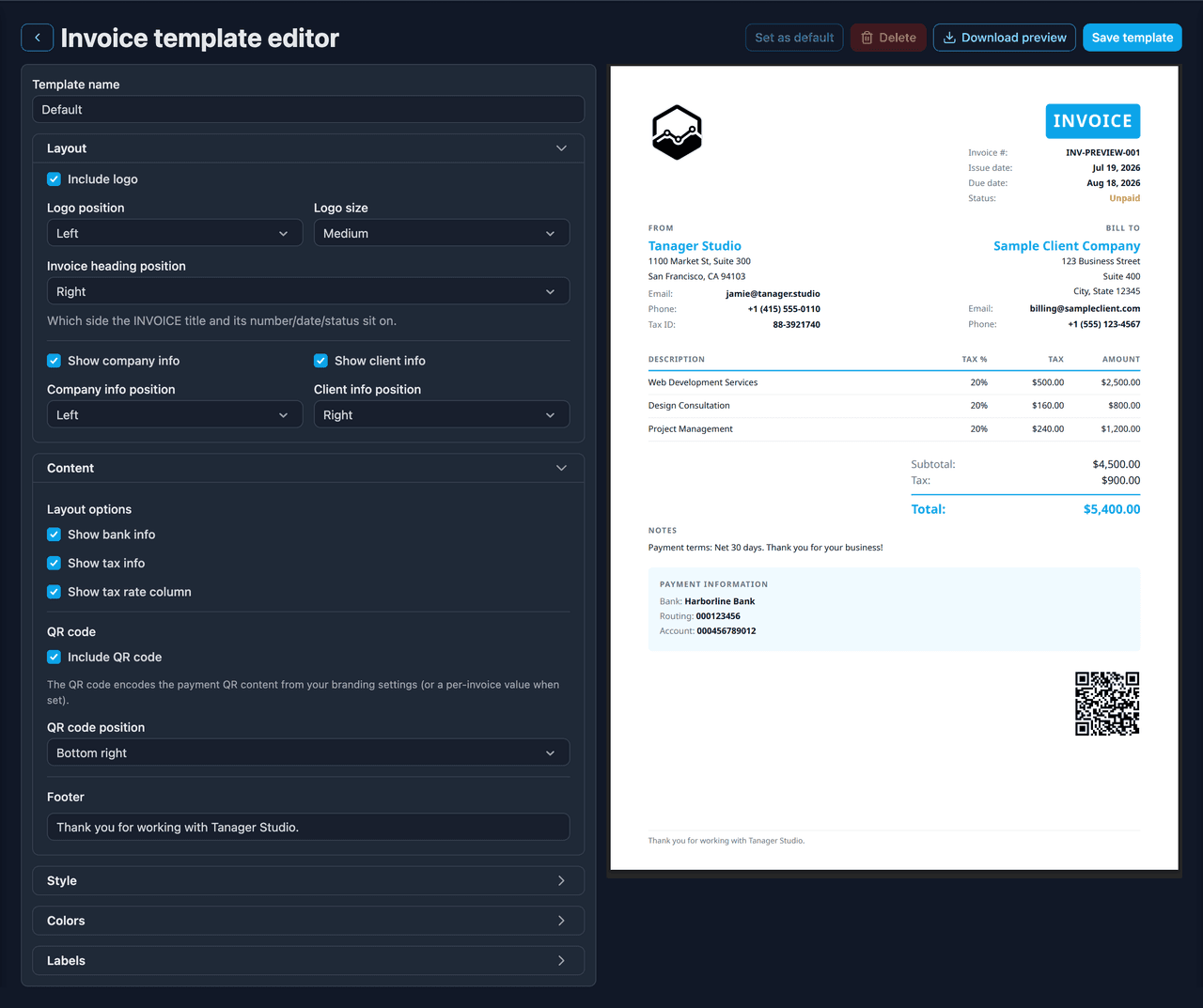Screen dimensions: 1203x1008
Task: Toggle Show tax info checkbox
Action: tap(54, 564)
